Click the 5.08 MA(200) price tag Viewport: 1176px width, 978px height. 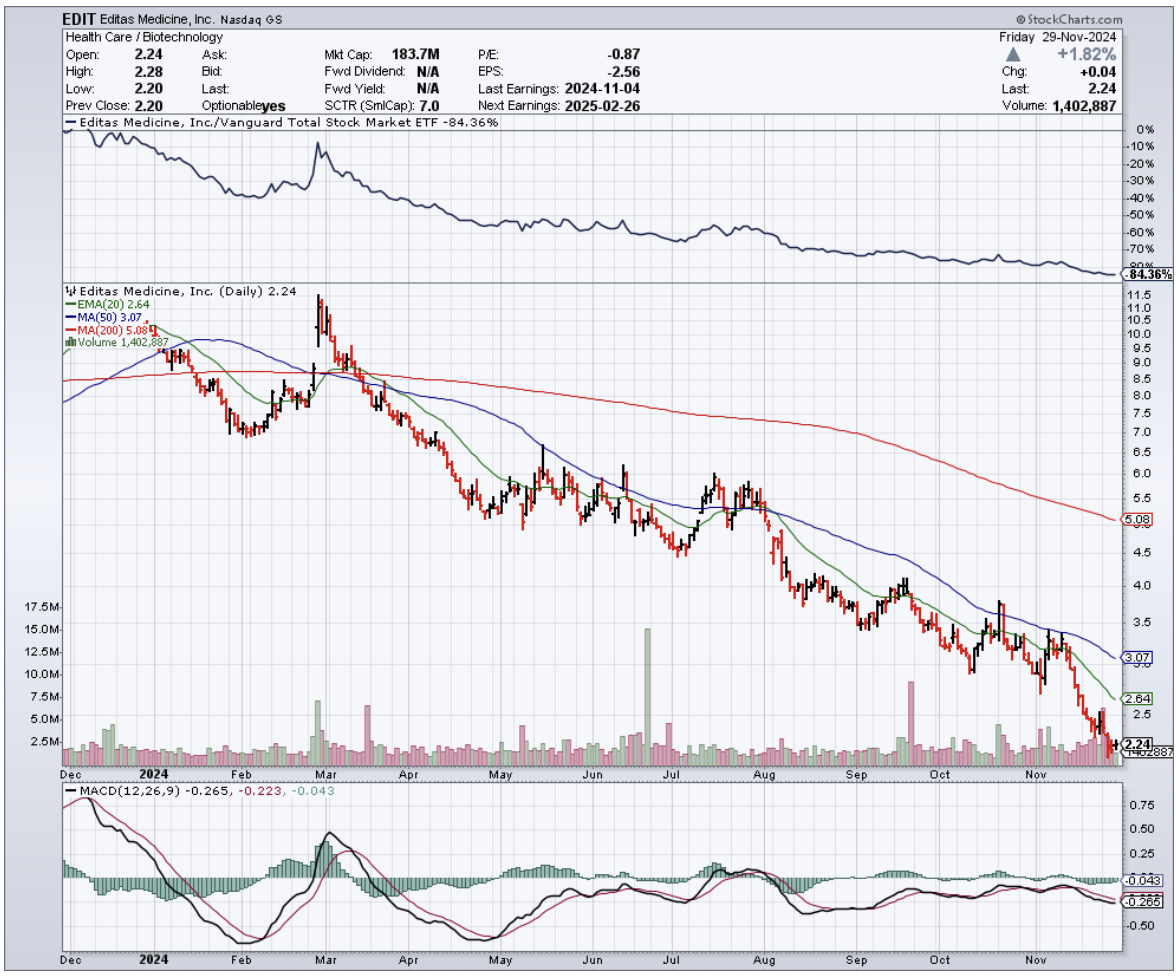point(1137,520)
